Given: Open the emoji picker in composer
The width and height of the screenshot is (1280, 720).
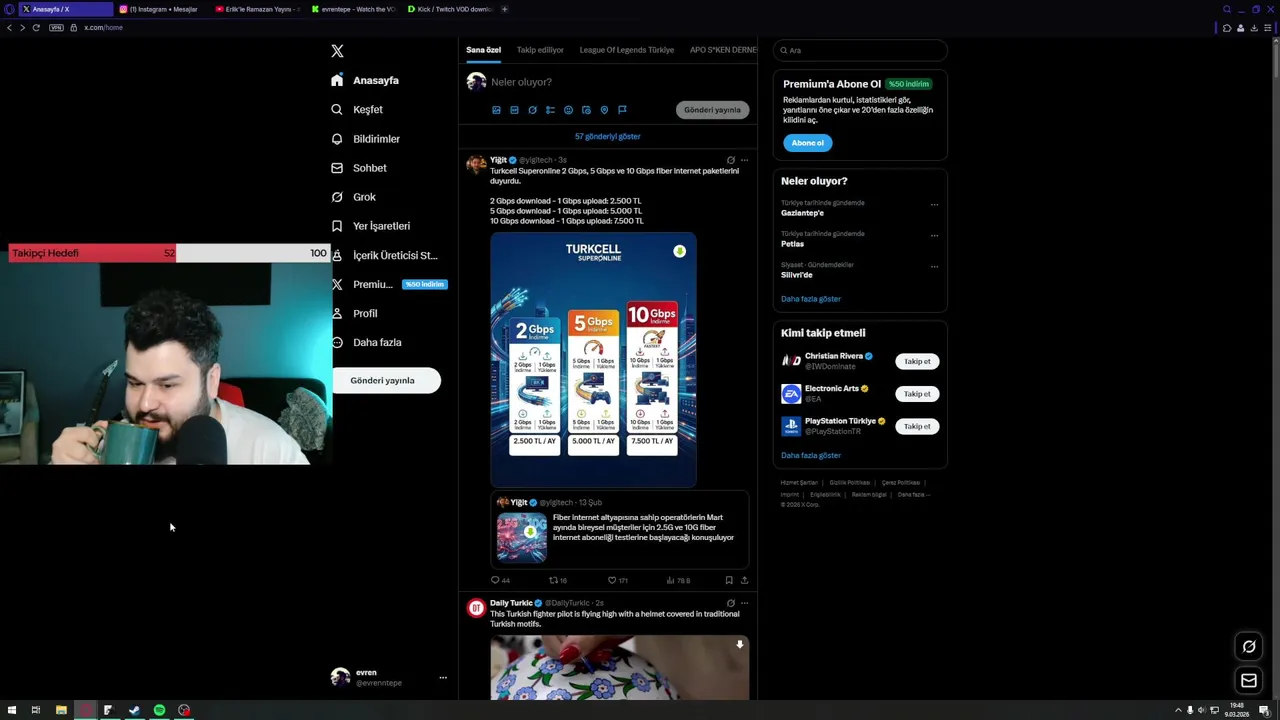Looking at the screenshot, I should pos(568,110).
